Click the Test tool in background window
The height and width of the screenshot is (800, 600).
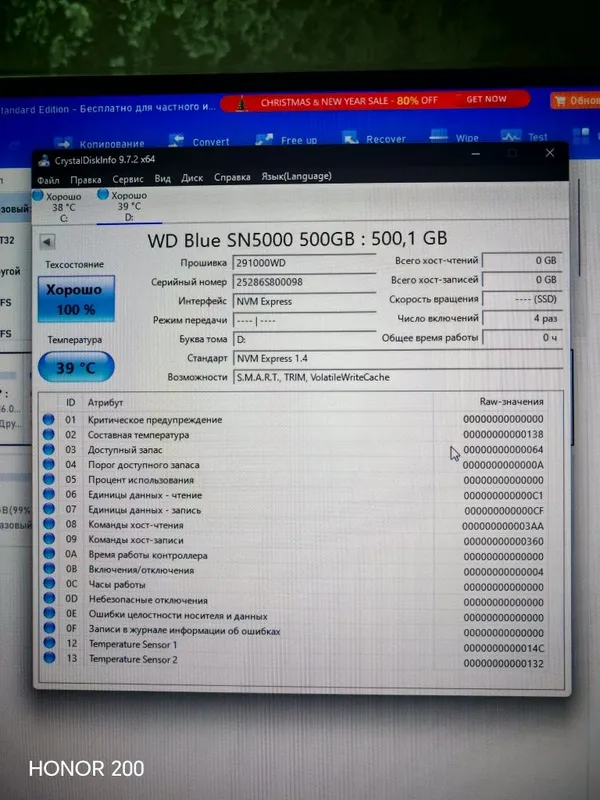pyautogui.click(x=524, y=136)
